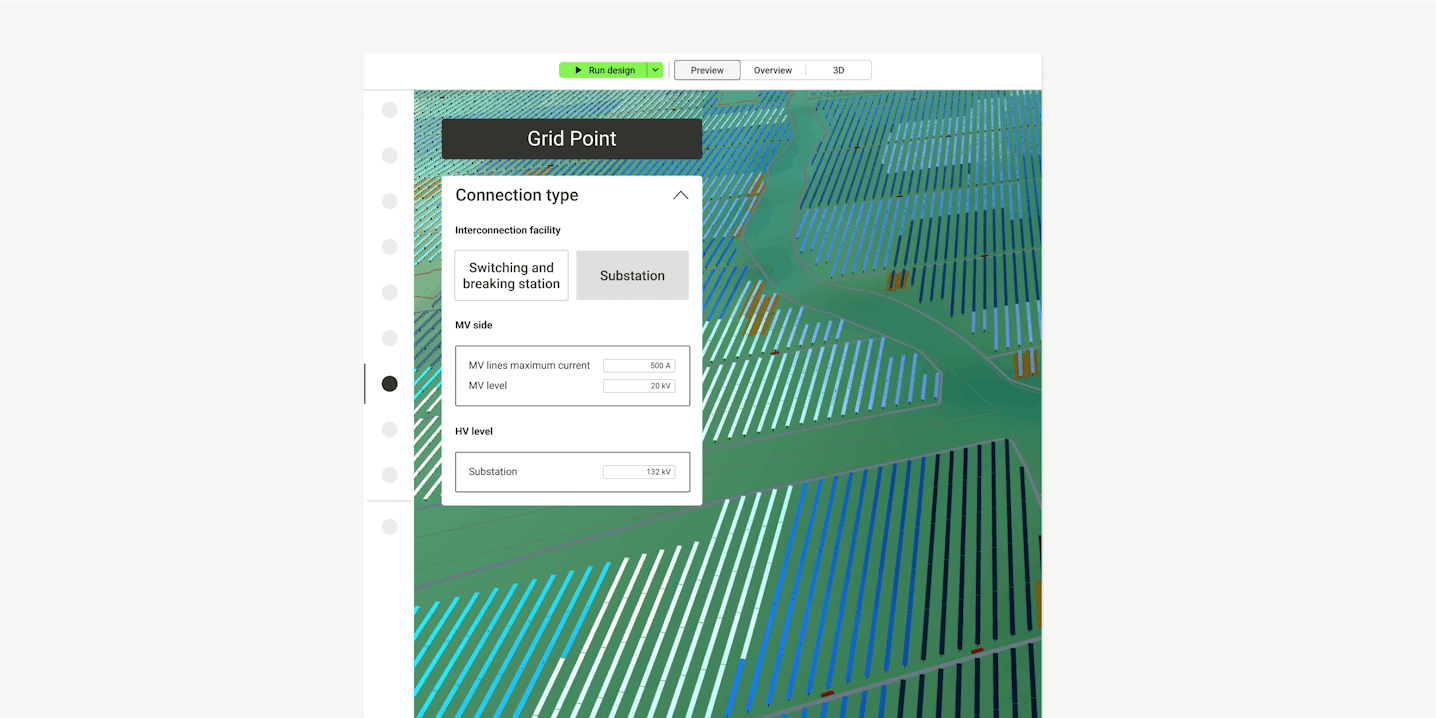Click the Grid Point header bar
Viewport: 1436px width, 718px height.
click(571, 139)
